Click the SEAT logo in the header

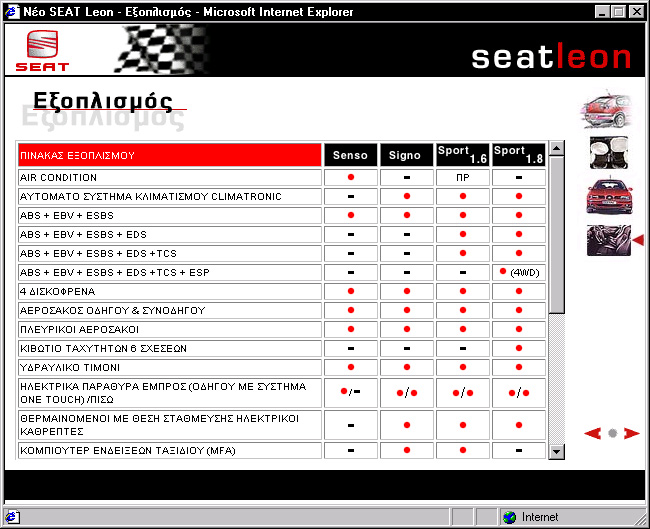(x=42, y=51)
